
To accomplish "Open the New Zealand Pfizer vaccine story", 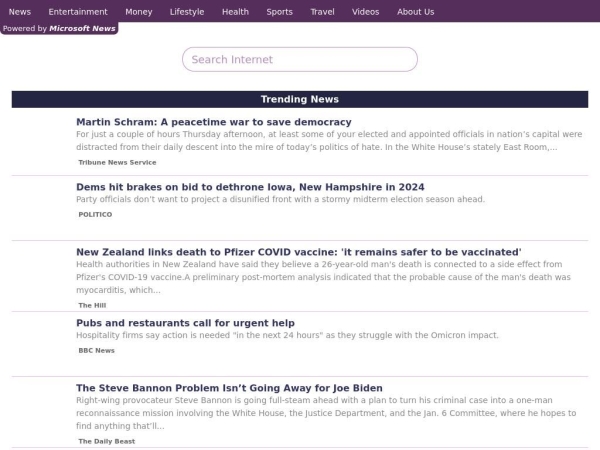I will pyautogui.click(x=298, y=252).
